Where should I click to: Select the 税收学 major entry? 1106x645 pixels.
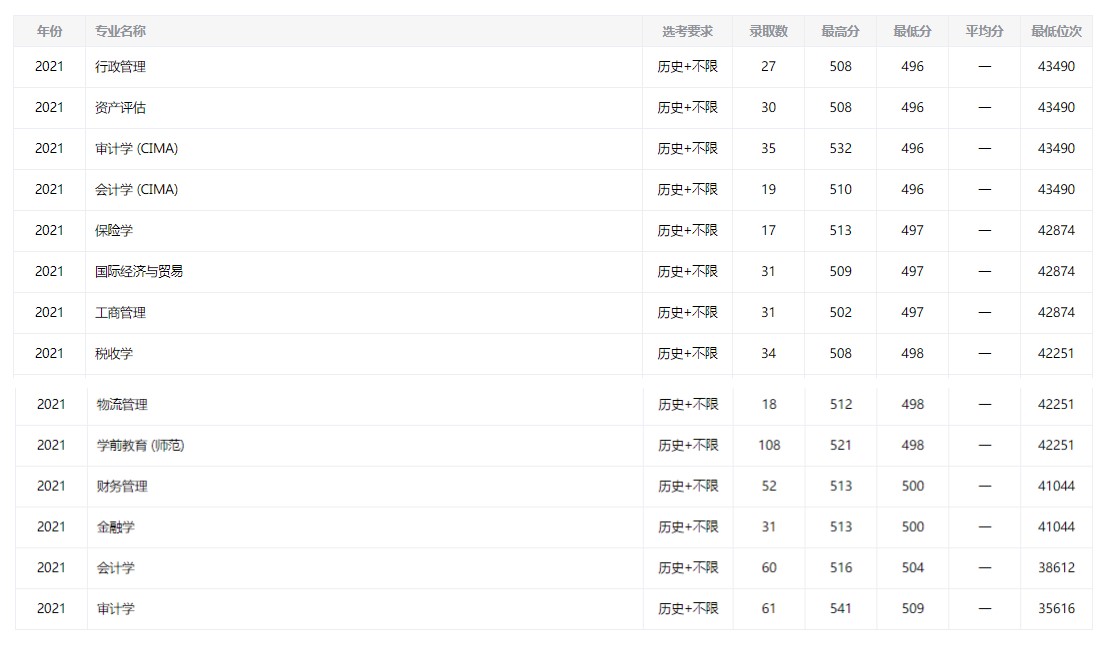114,354
